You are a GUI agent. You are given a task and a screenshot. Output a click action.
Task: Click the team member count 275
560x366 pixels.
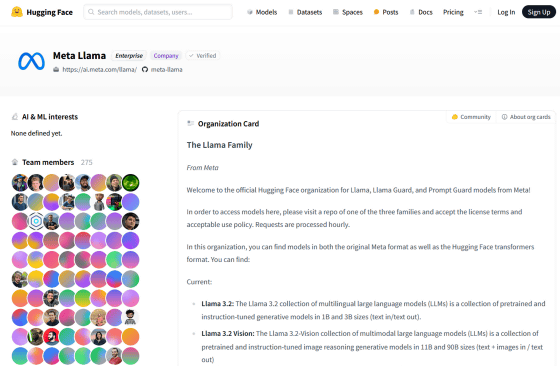coord(86,162)
